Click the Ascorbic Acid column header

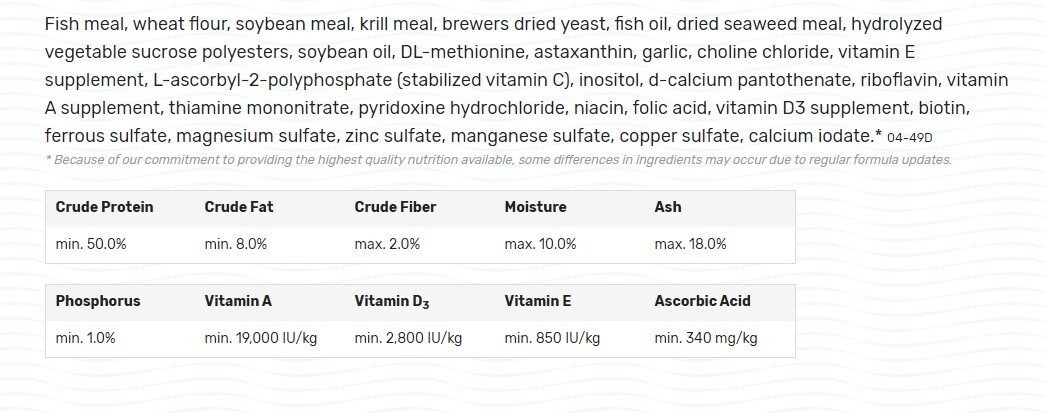[702, 301]
